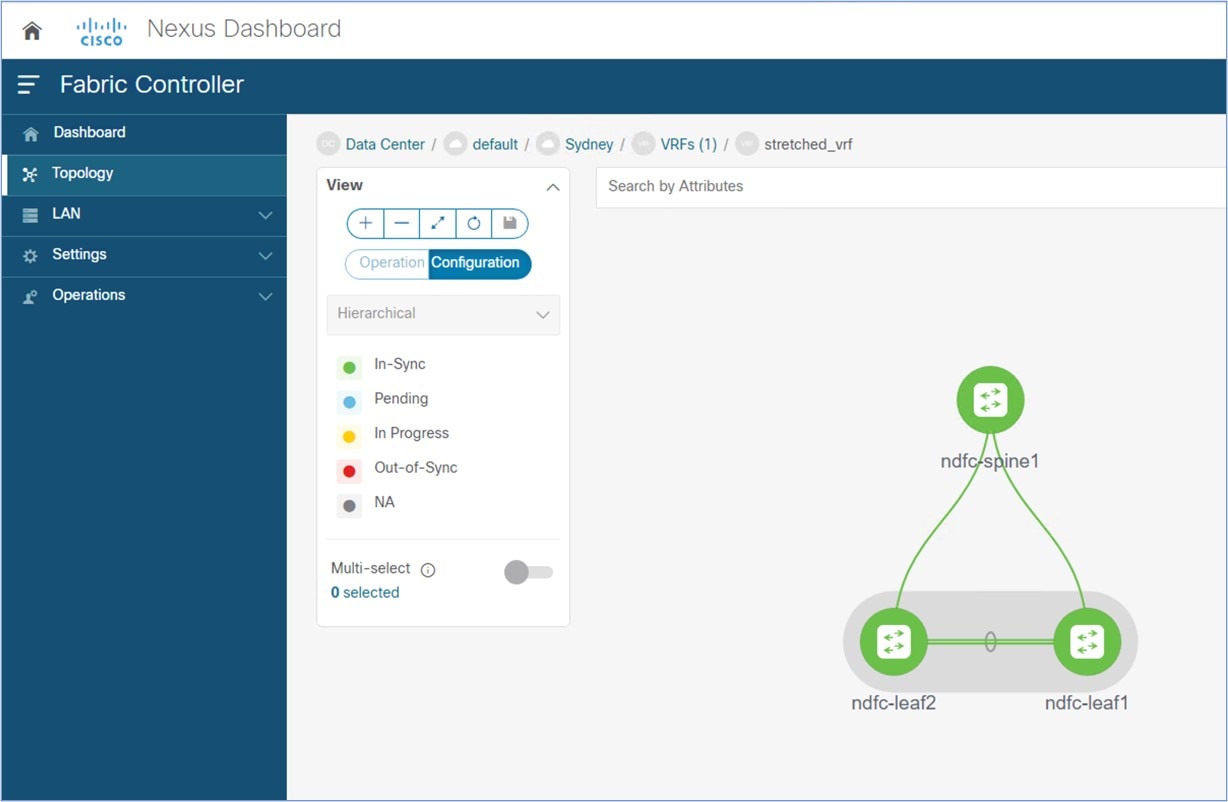
Task: Expand the LAN menu chevron
Action: tap(265, 215)
